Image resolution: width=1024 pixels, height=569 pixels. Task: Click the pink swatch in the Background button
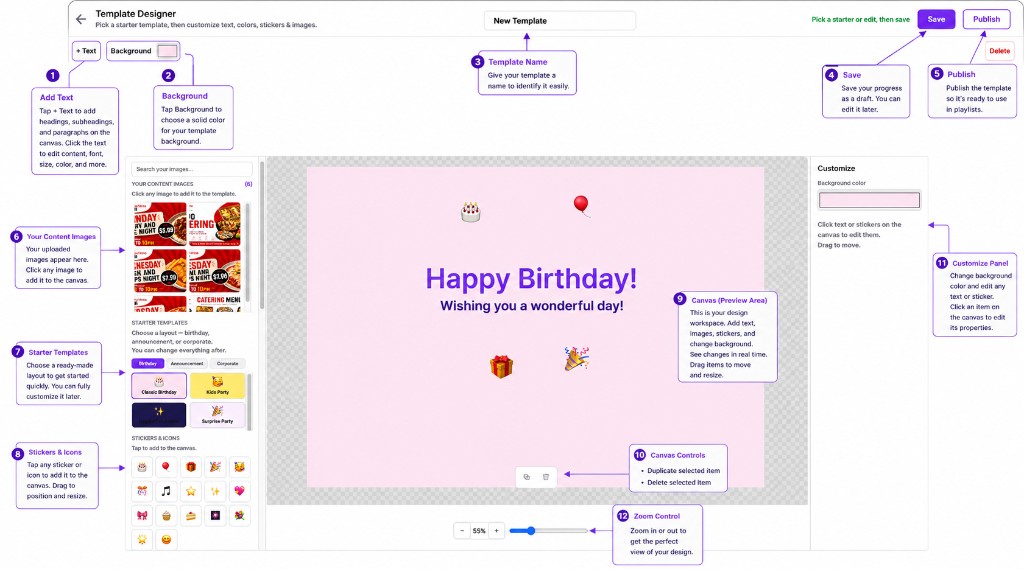(167, 51)
